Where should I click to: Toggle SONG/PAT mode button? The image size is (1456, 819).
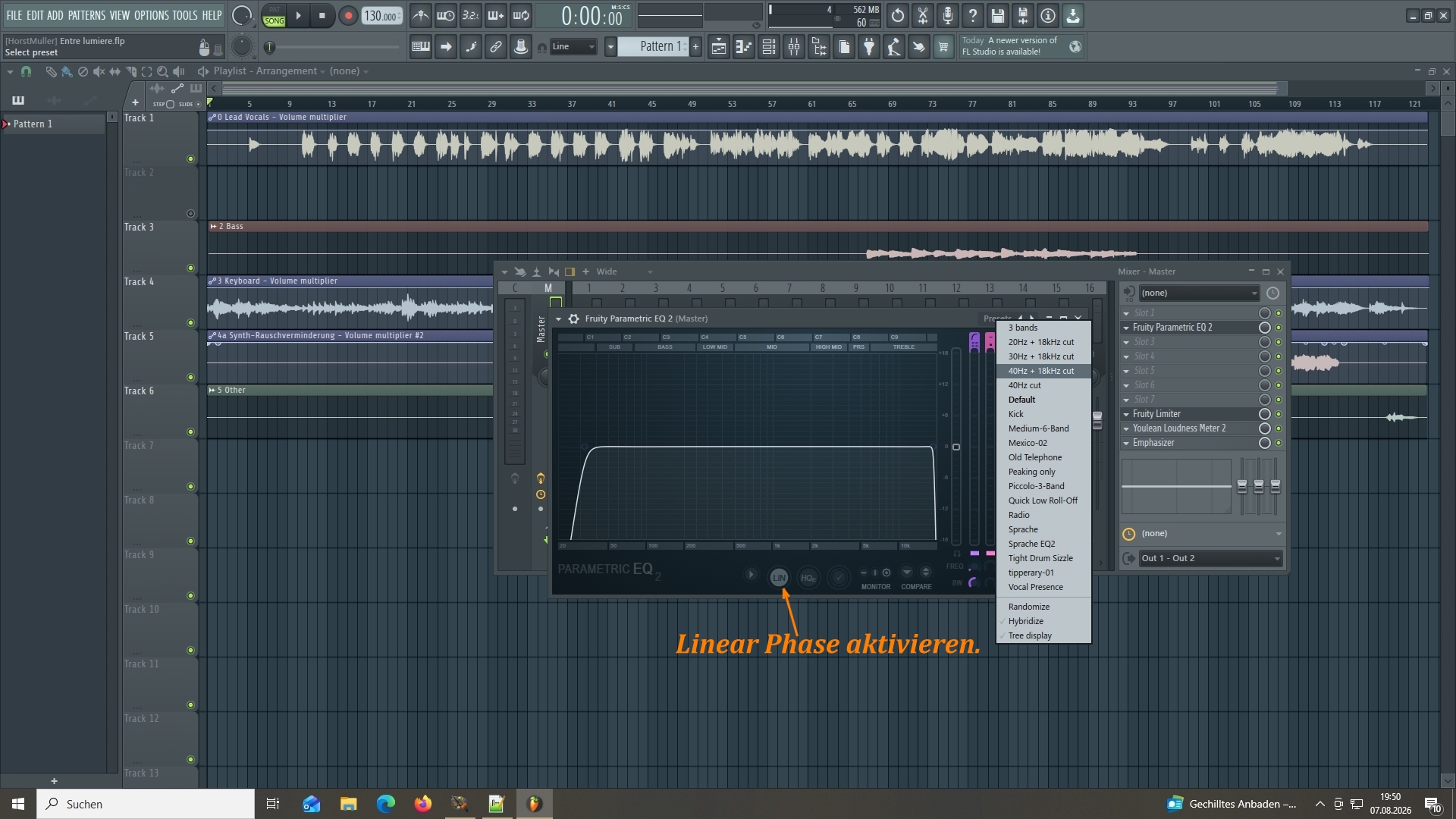(274, 16)
